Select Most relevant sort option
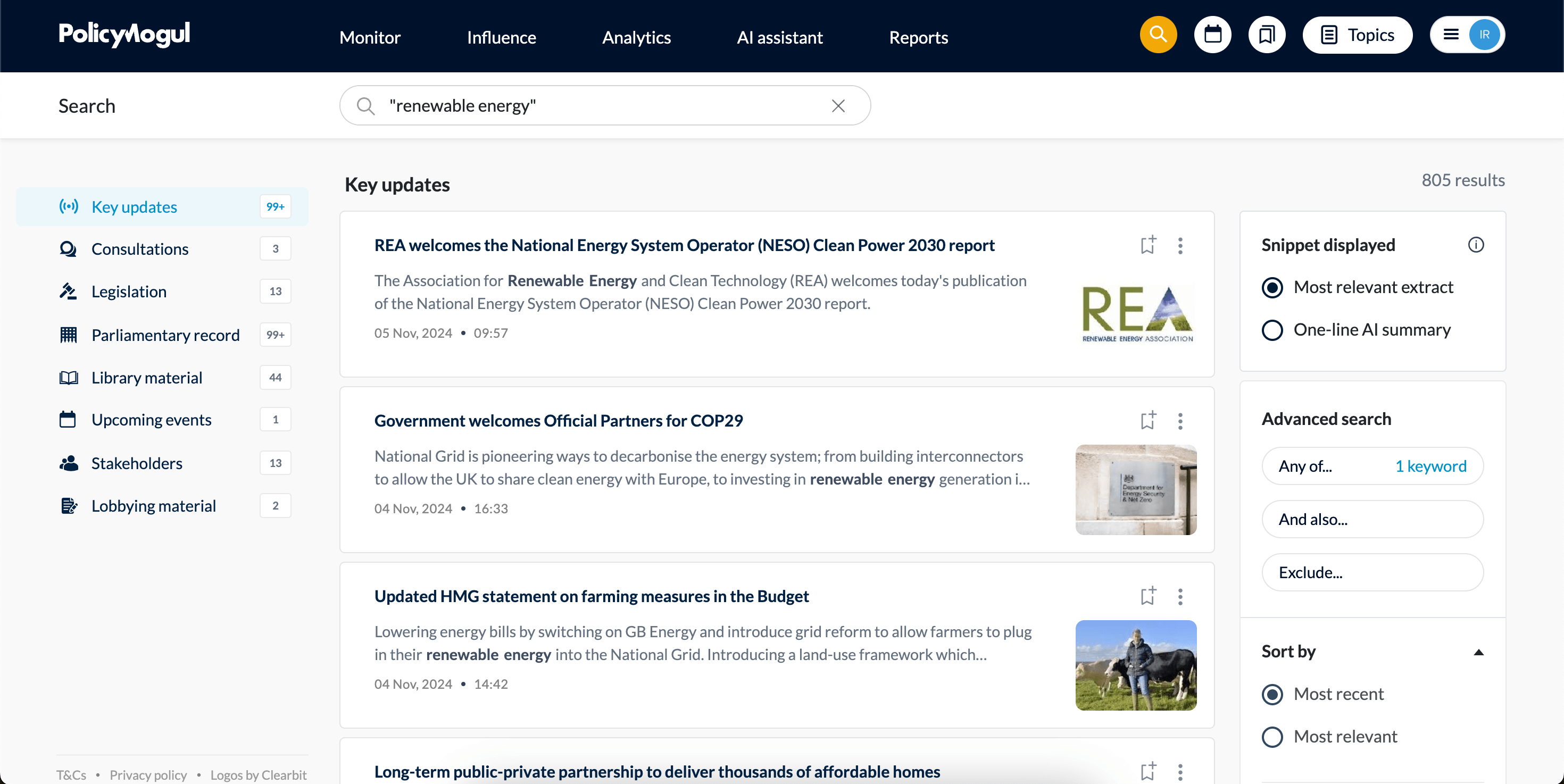Screen dimensions: 1564x784 1272,737
